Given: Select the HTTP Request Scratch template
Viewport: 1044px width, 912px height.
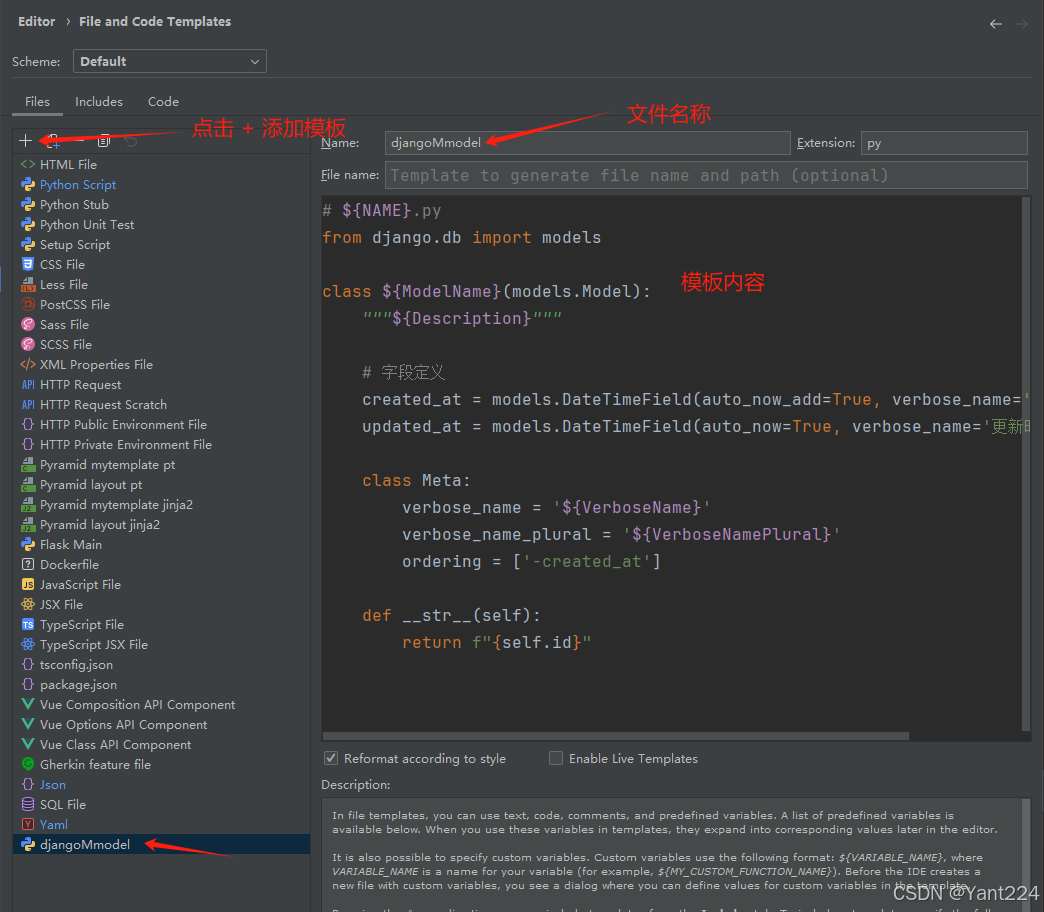Looking at the screenshot, I should (x=161, y=405).
